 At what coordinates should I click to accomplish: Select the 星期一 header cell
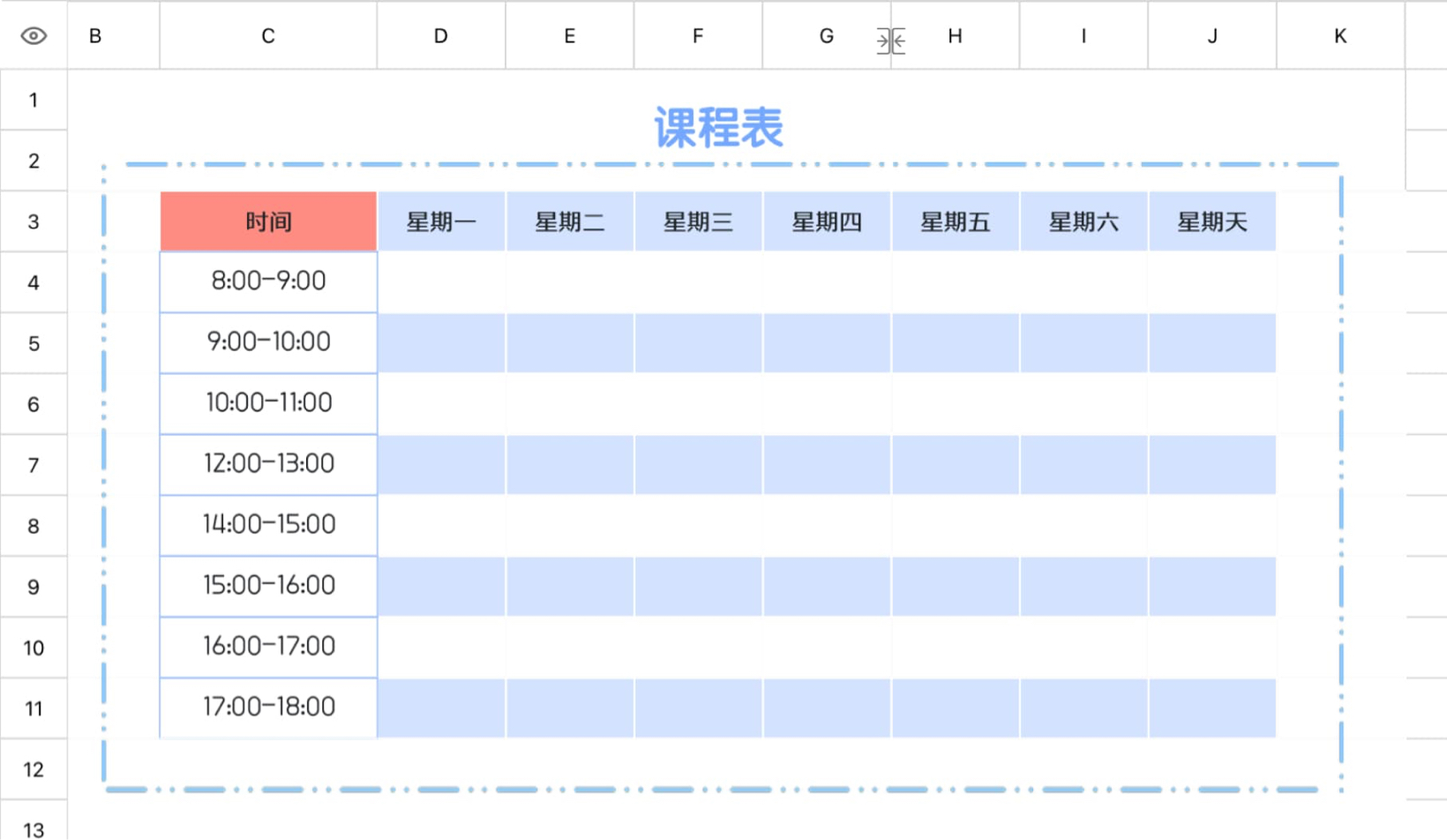click(x=441, y=221)
